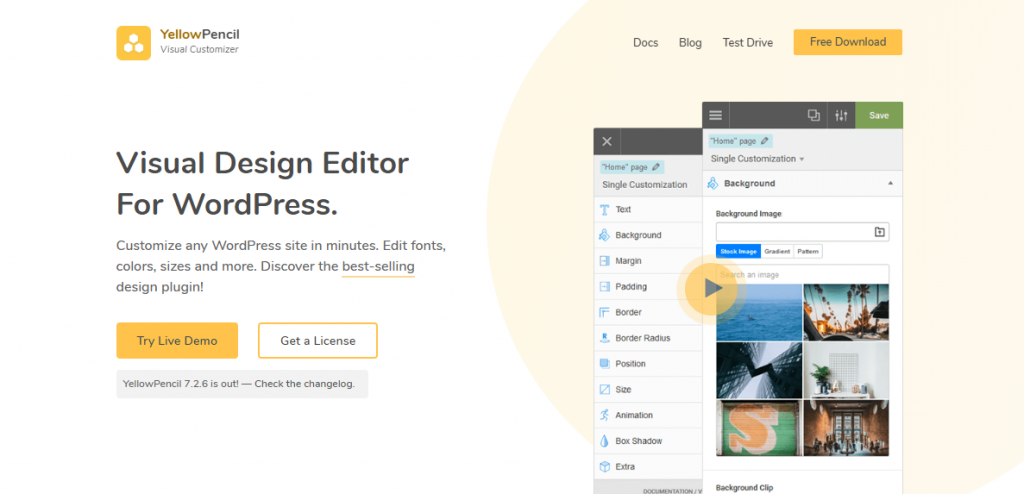
Task: Click the Single Customization label in left panel
Action: coord(645,185)
